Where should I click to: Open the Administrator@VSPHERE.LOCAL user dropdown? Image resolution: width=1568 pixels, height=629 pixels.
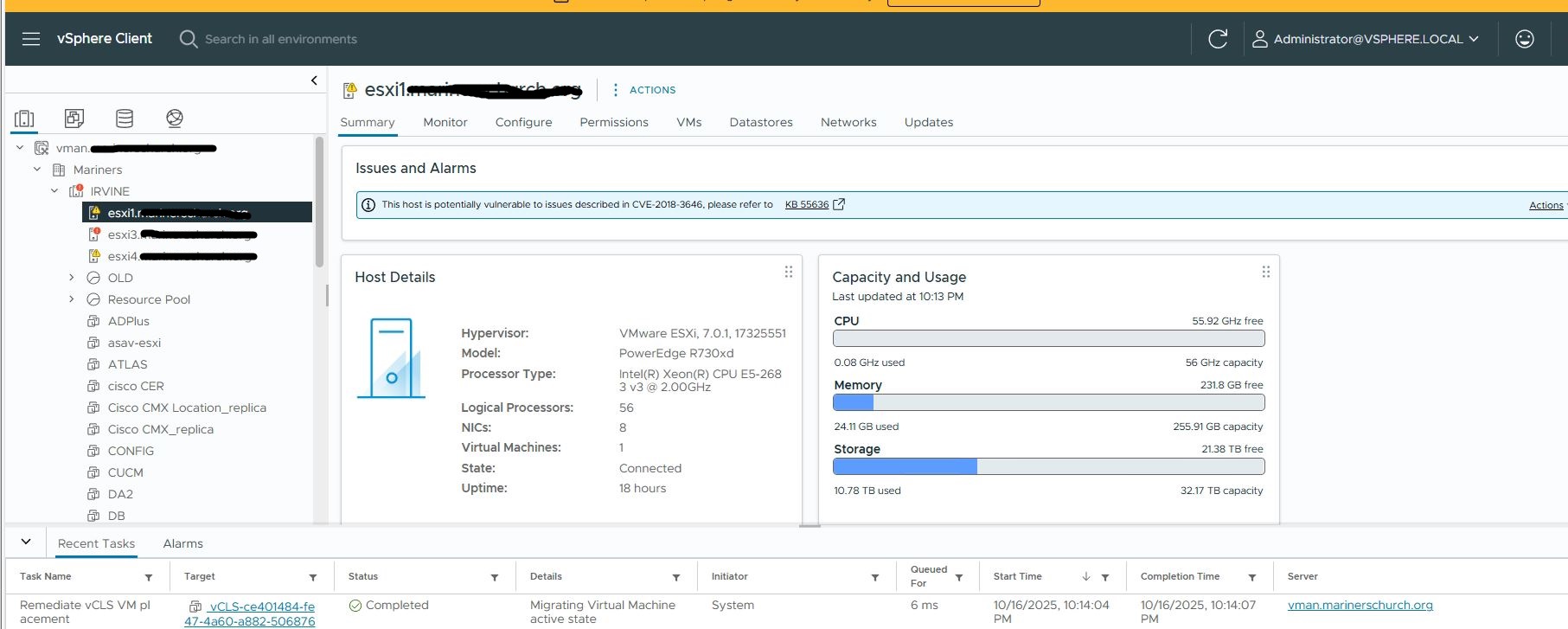point(1367,39)
